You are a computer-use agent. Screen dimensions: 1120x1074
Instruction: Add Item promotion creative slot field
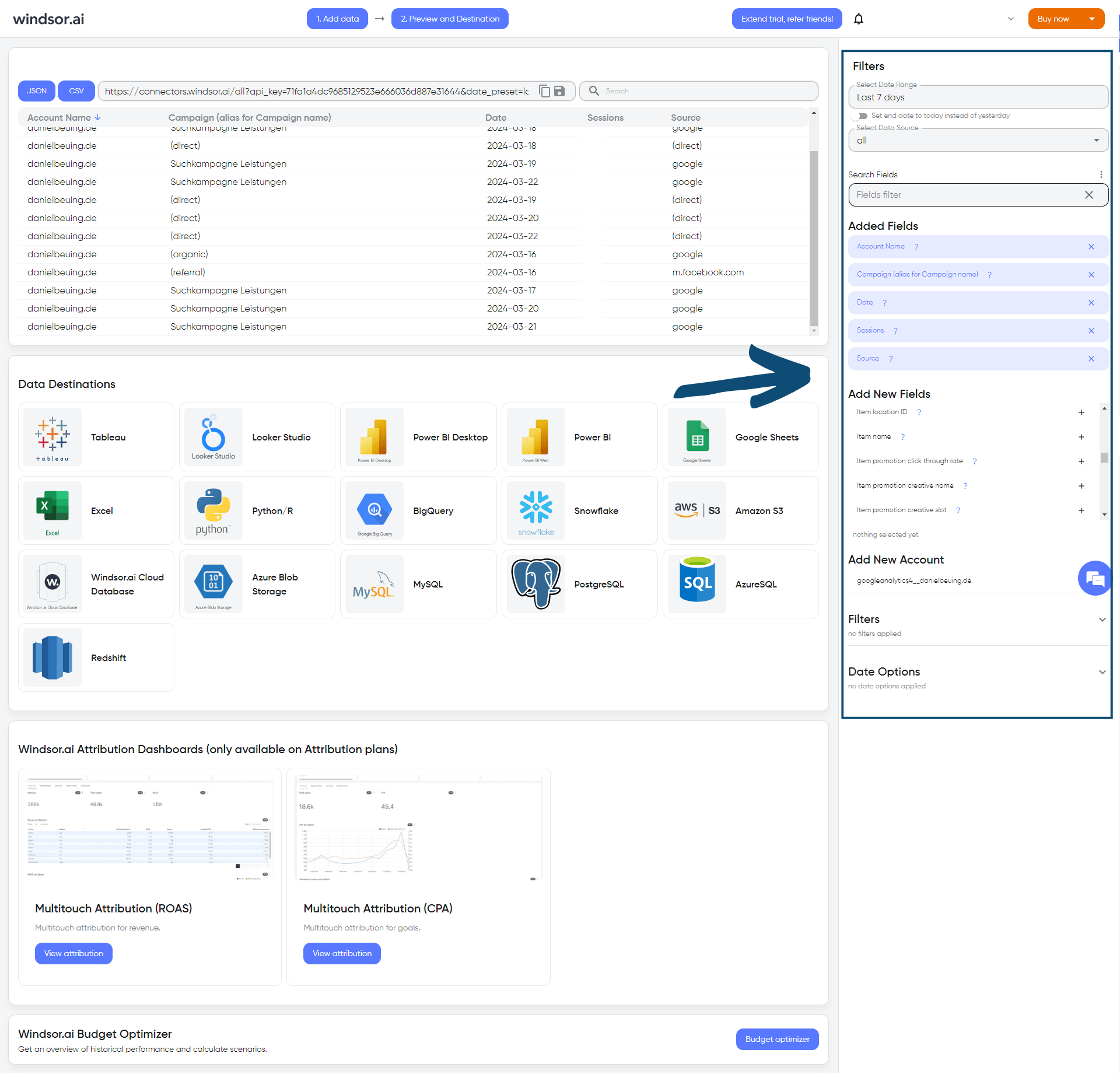[1081, 510]
